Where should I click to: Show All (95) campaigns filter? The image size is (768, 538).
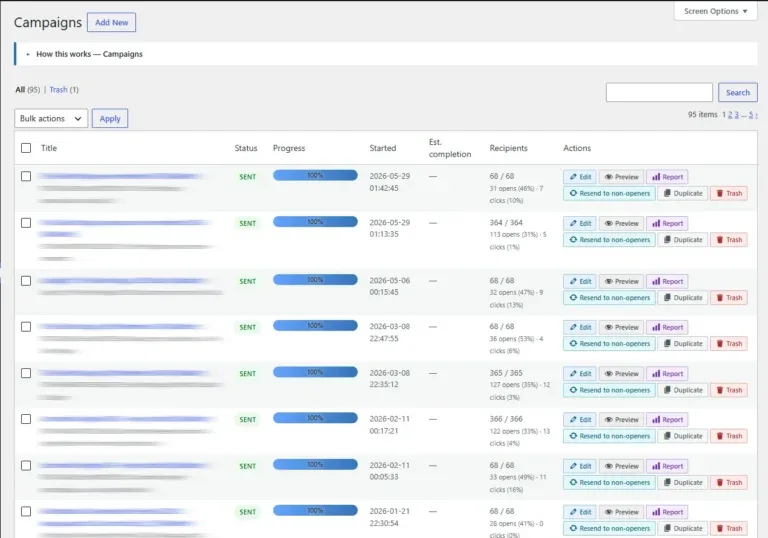pos(27,90)
